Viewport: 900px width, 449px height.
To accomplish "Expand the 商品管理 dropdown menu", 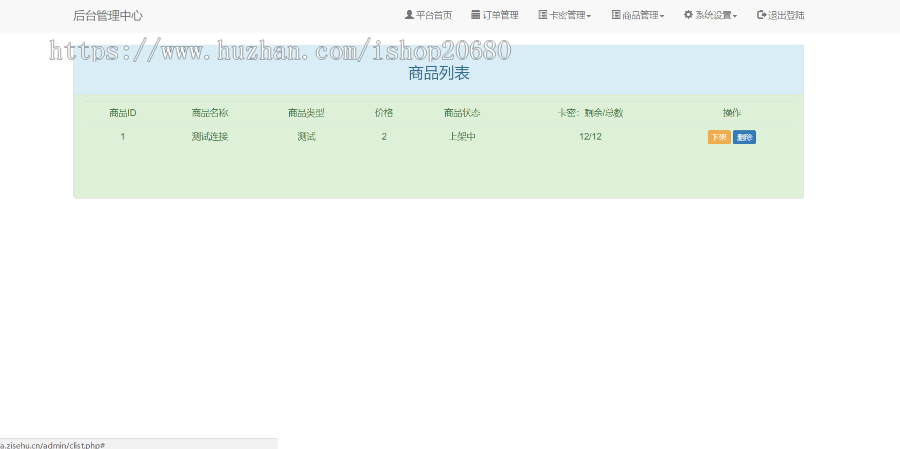I will click(638, 16).
